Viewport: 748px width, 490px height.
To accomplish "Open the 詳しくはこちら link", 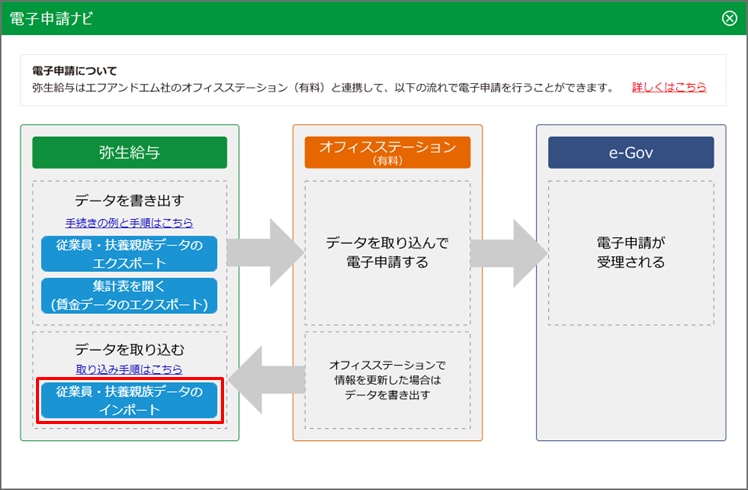I will [669, 87].
